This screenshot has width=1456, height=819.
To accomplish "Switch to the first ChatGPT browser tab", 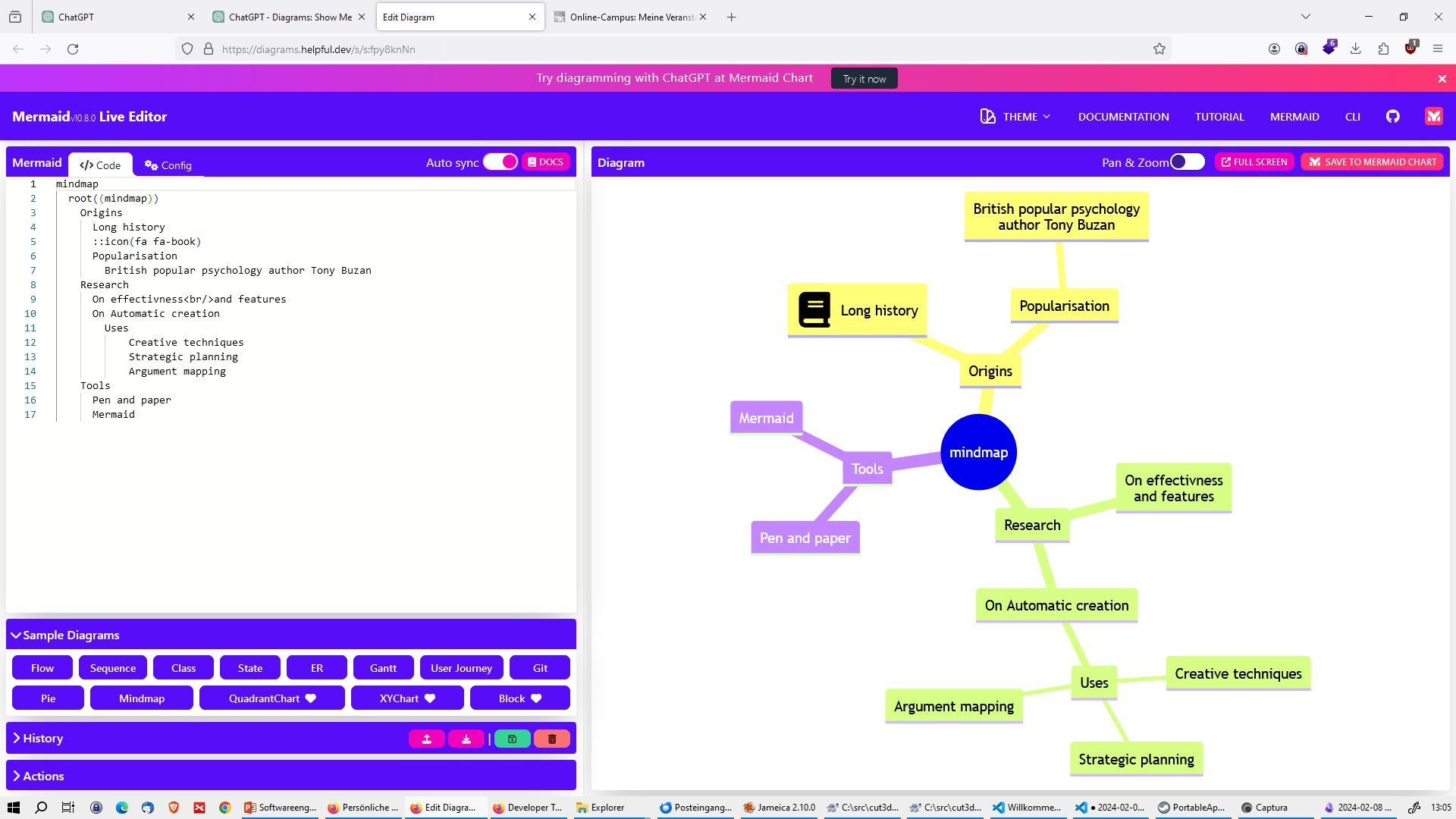I will tap(118, 17).
